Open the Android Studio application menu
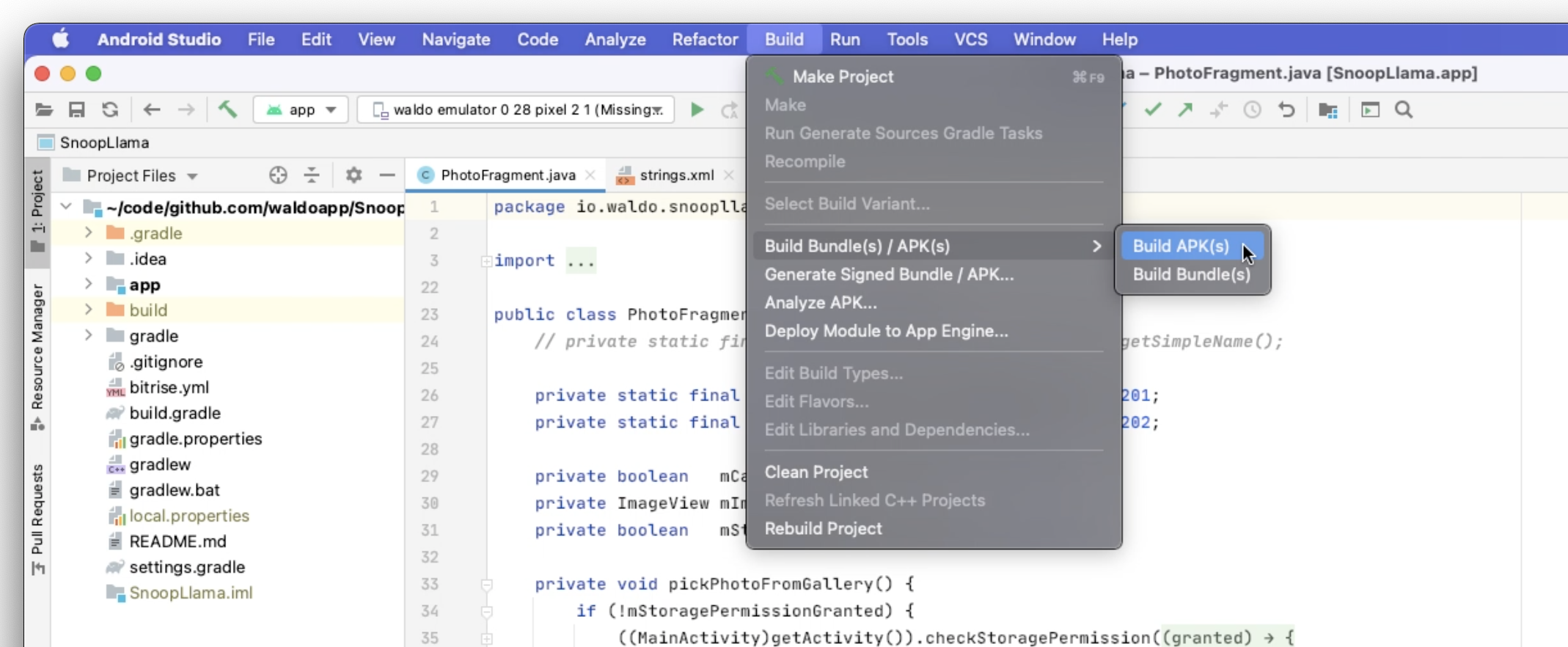 coord(159,40)
